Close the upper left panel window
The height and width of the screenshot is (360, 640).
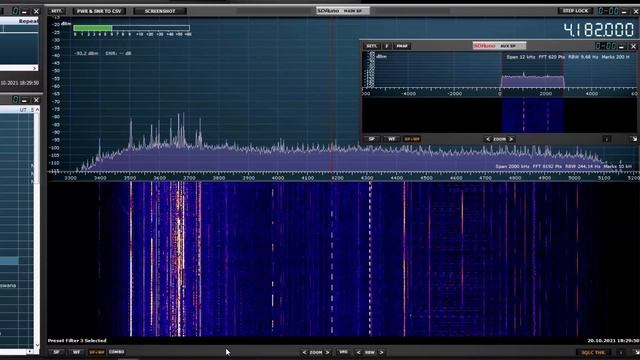pos(36,11)
